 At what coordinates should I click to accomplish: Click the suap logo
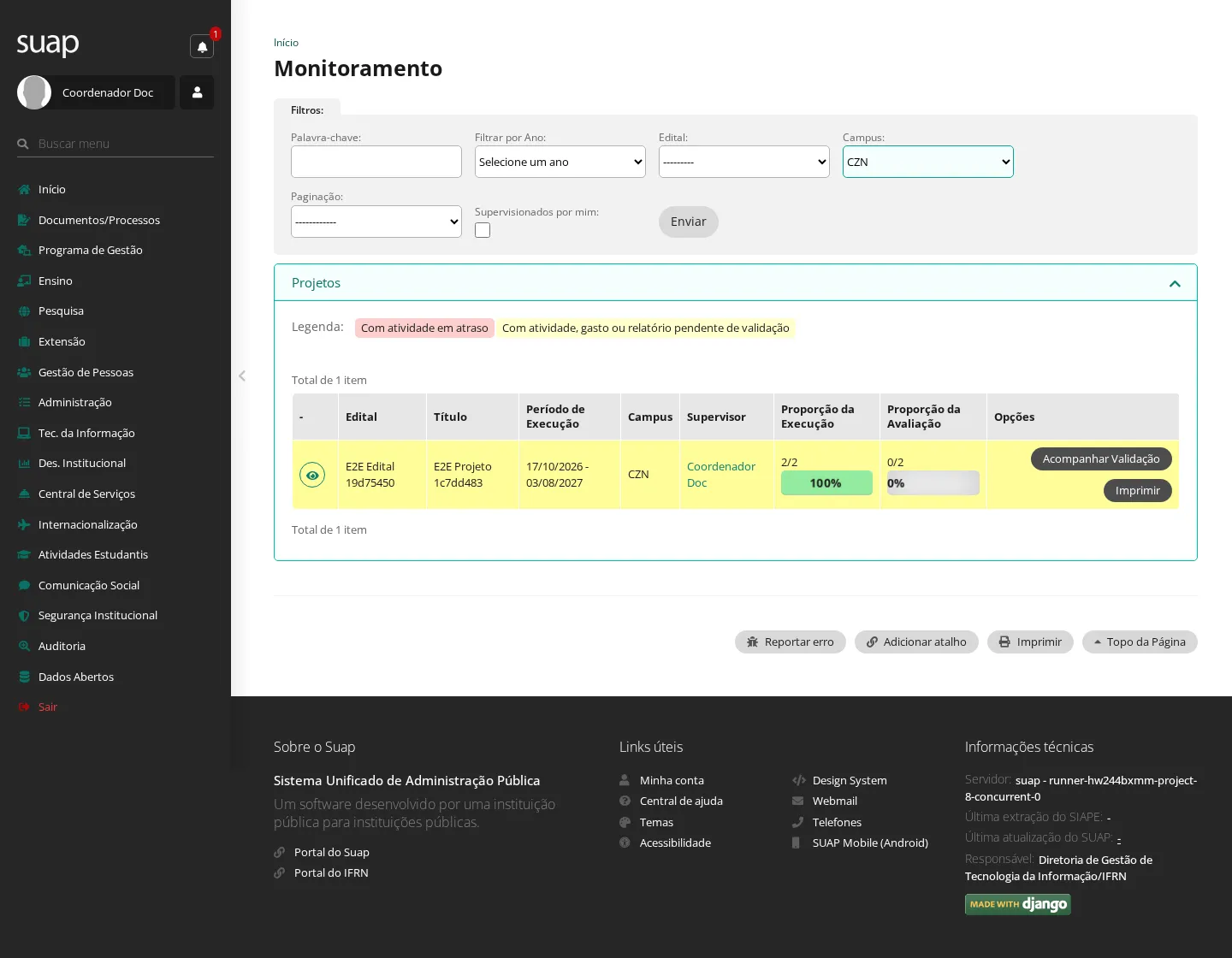(48, 44)
